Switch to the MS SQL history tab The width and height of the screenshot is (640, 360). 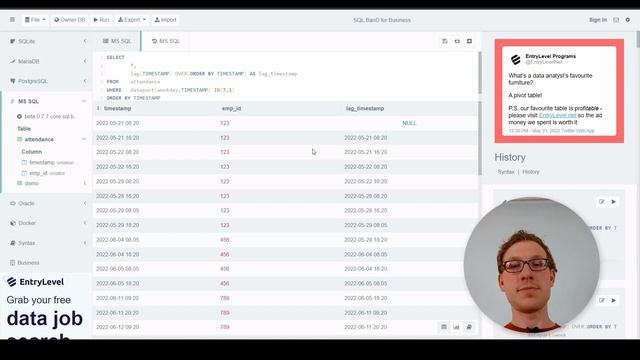(x=165, y=41)
